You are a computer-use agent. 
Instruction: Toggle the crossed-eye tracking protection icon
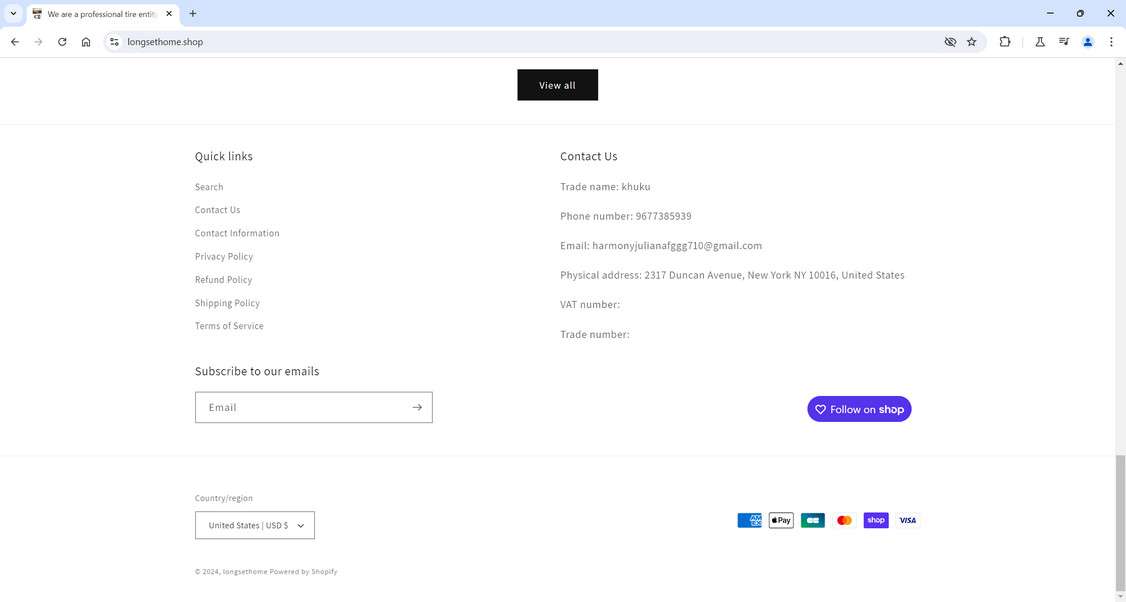coord(950,42)
